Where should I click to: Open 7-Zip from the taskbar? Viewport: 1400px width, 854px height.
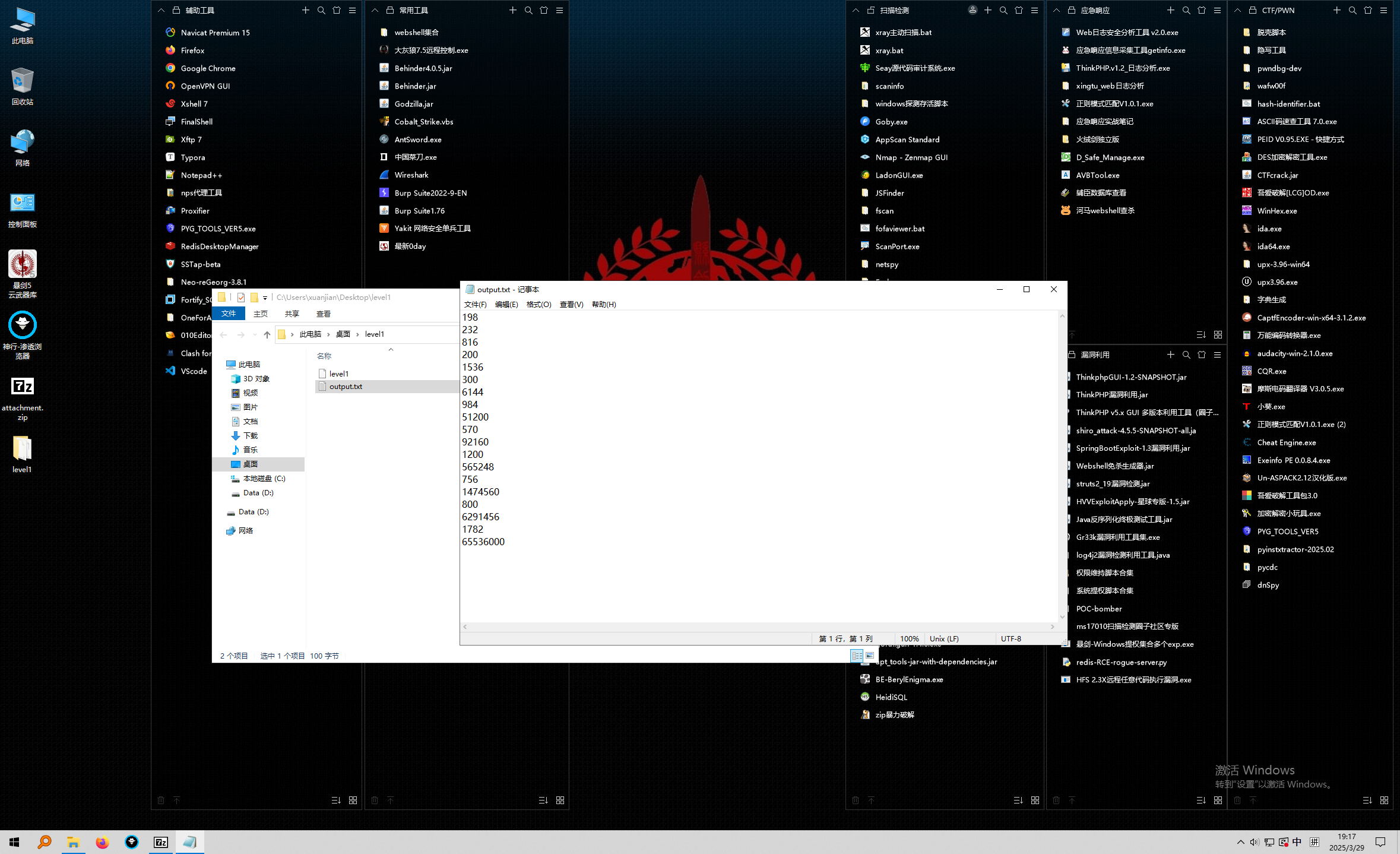pyautogui.click(x=161, y=842)
